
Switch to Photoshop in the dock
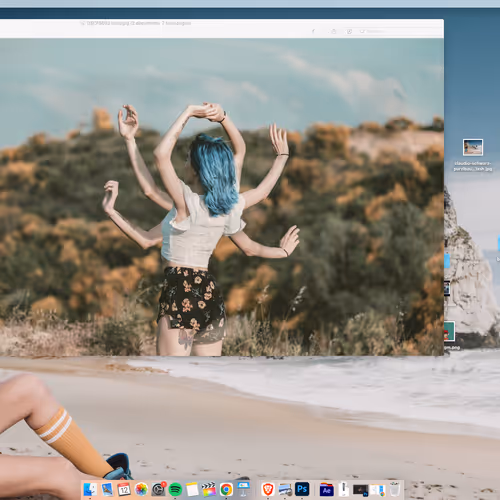[x=302, y=489]
